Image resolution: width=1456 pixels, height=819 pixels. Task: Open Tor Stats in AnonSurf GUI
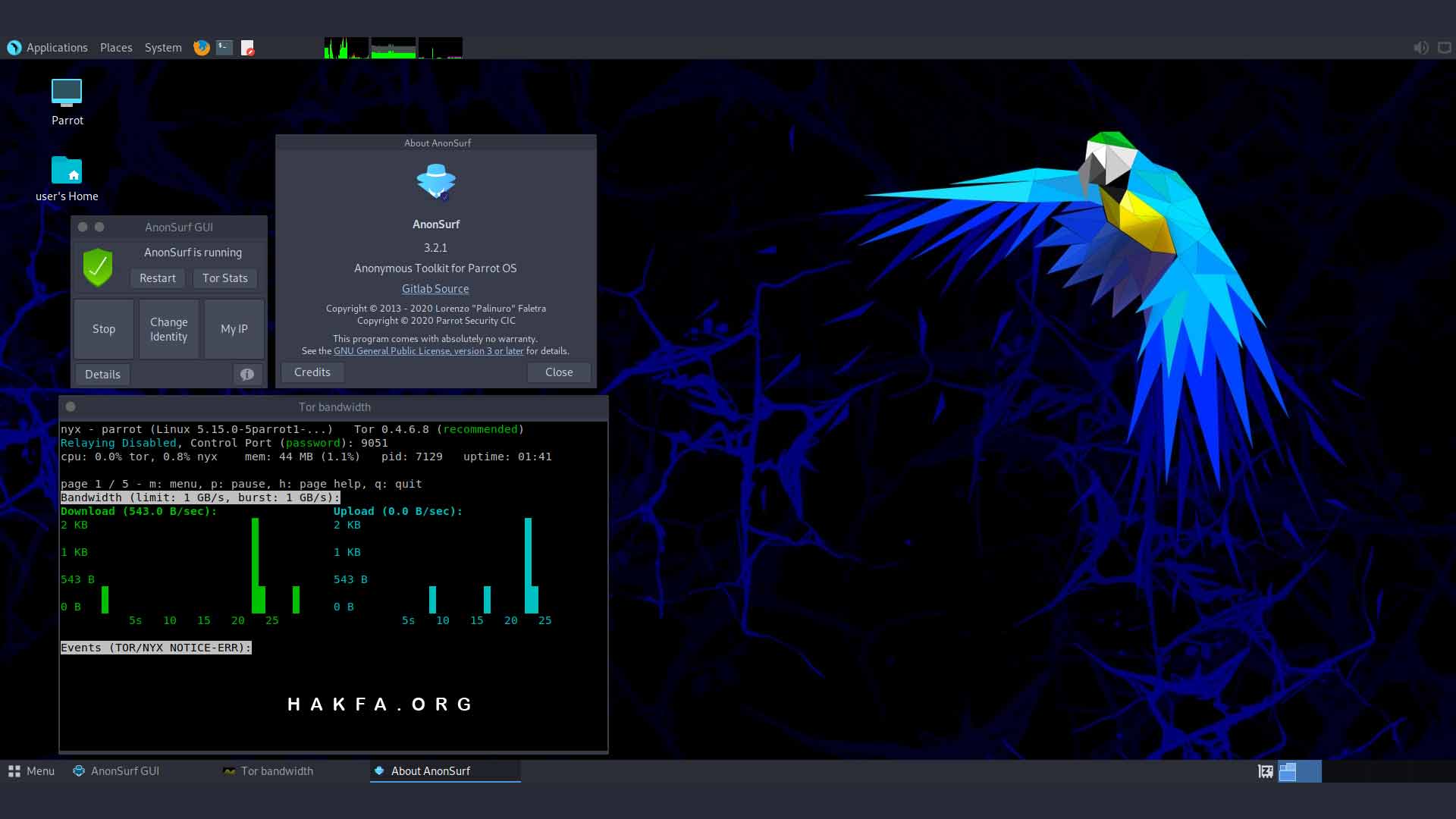coord(225,278)
